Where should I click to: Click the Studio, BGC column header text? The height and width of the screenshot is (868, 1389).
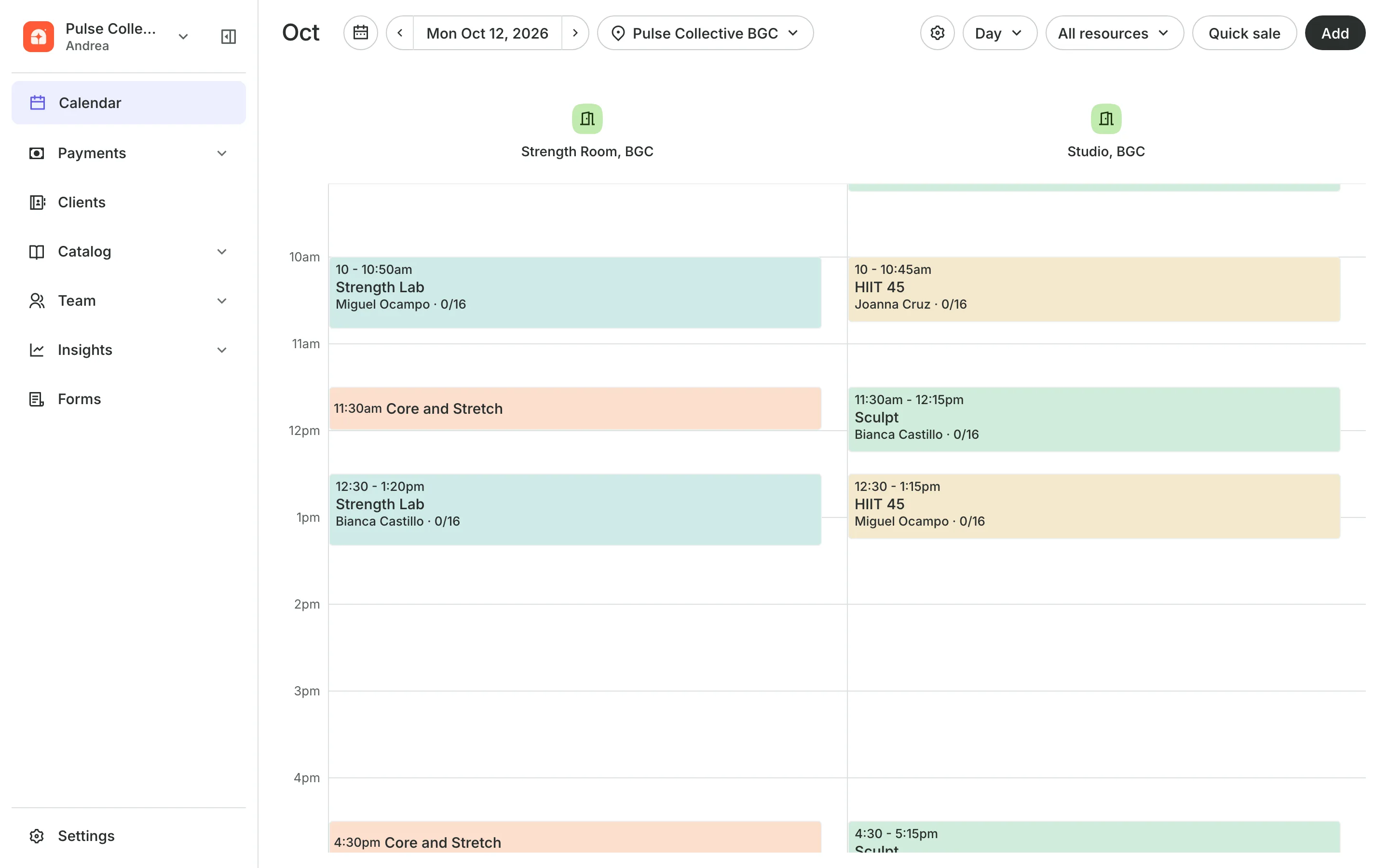click(x=1106, y=151)
